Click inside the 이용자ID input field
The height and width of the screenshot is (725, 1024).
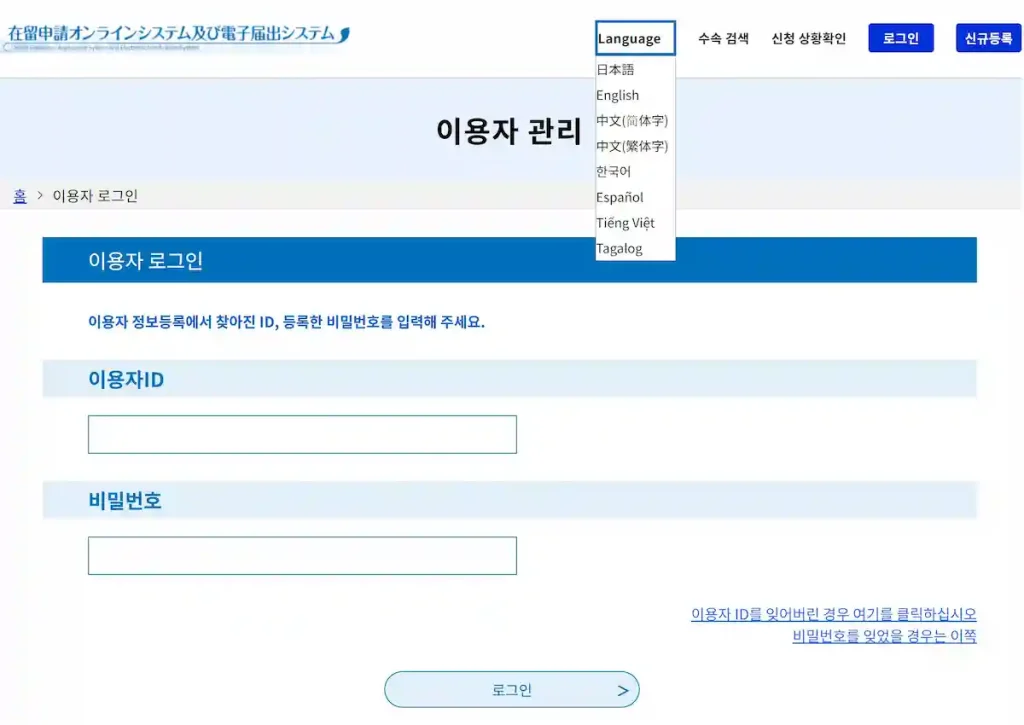[x=302, y=434]
